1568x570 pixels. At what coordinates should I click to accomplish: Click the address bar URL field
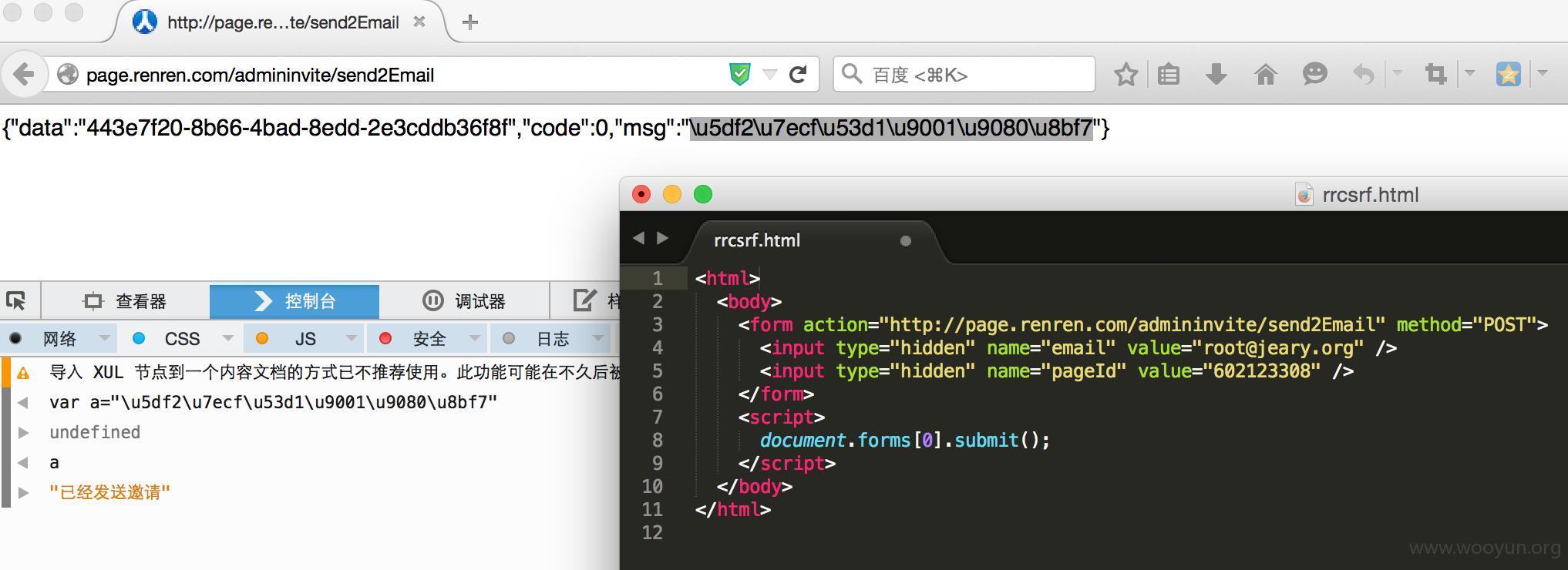pyautogui.click(x=401, y=75)
